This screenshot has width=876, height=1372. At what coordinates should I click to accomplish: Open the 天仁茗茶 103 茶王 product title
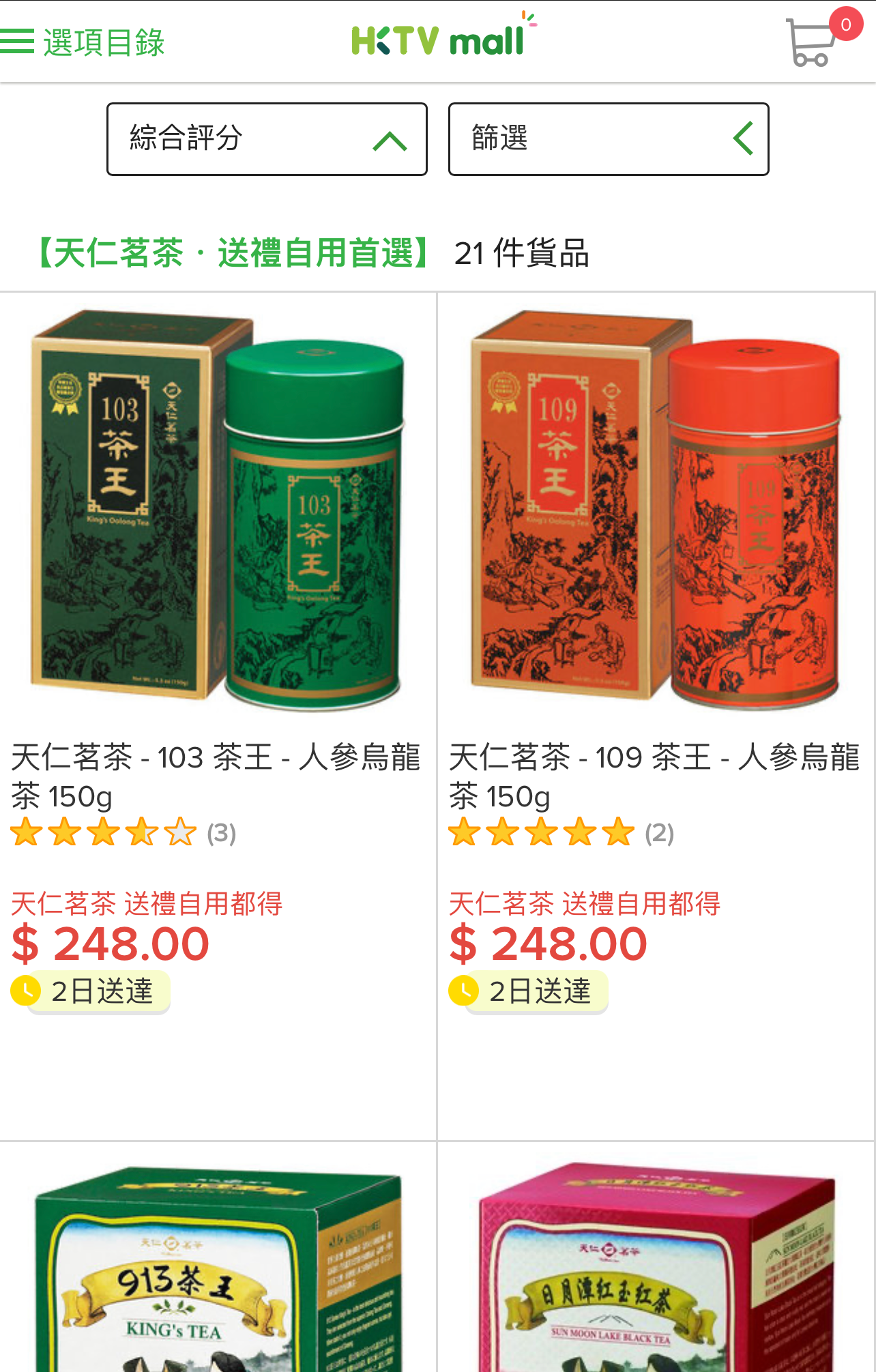[216, 776]
